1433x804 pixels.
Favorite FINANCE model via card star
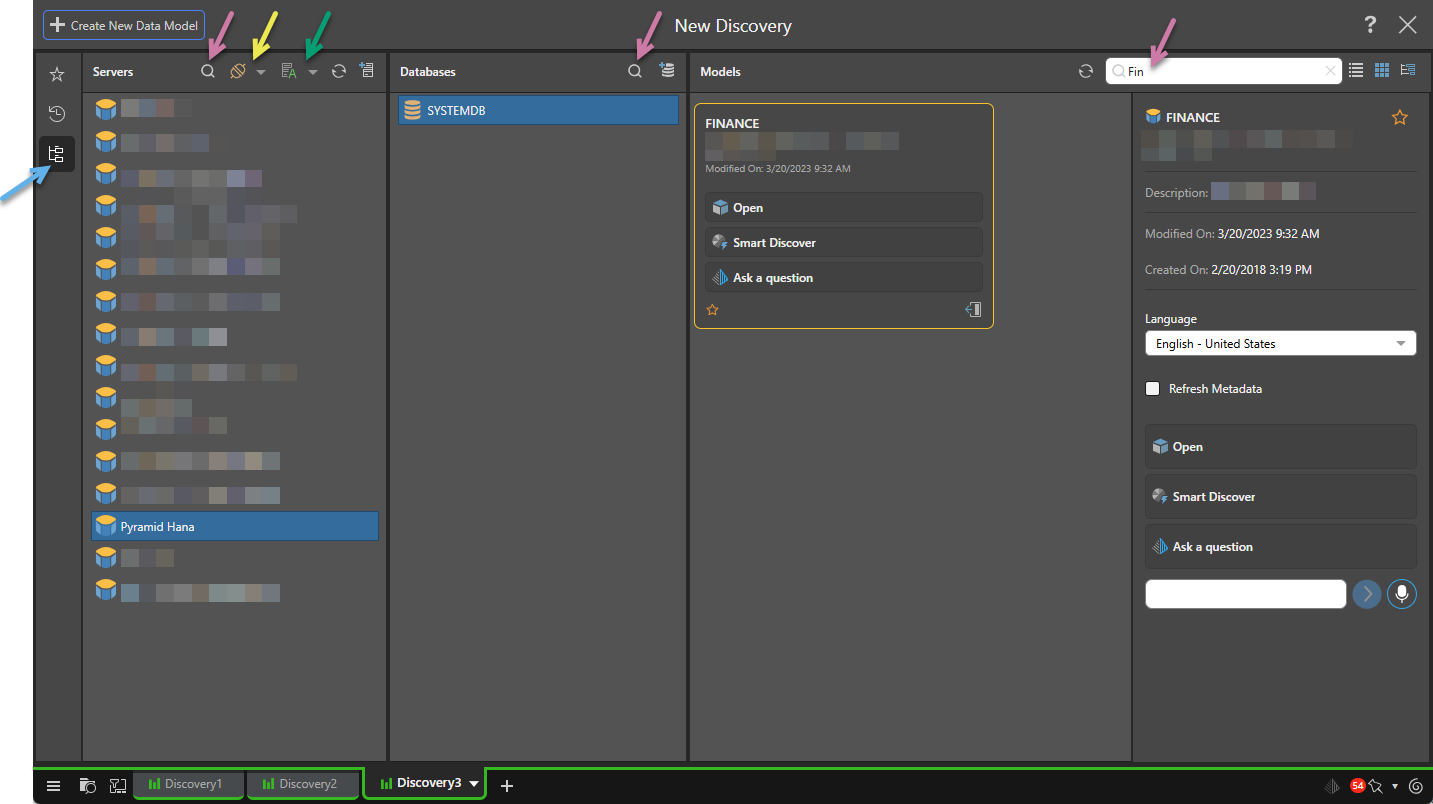click(x=713, y=310)
